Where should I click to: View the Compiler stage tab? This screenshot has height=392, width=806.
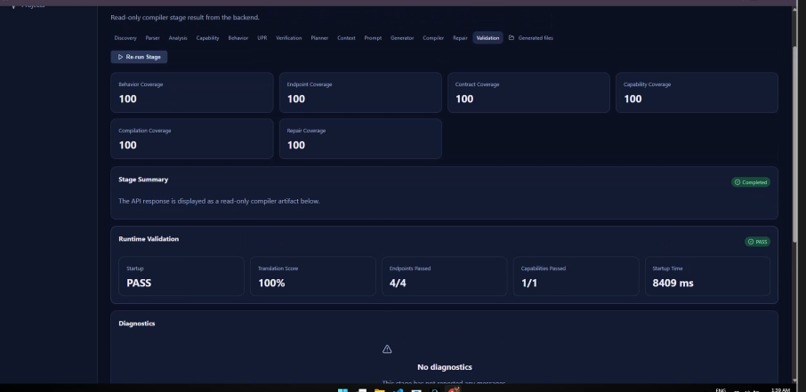click(433, 38)
